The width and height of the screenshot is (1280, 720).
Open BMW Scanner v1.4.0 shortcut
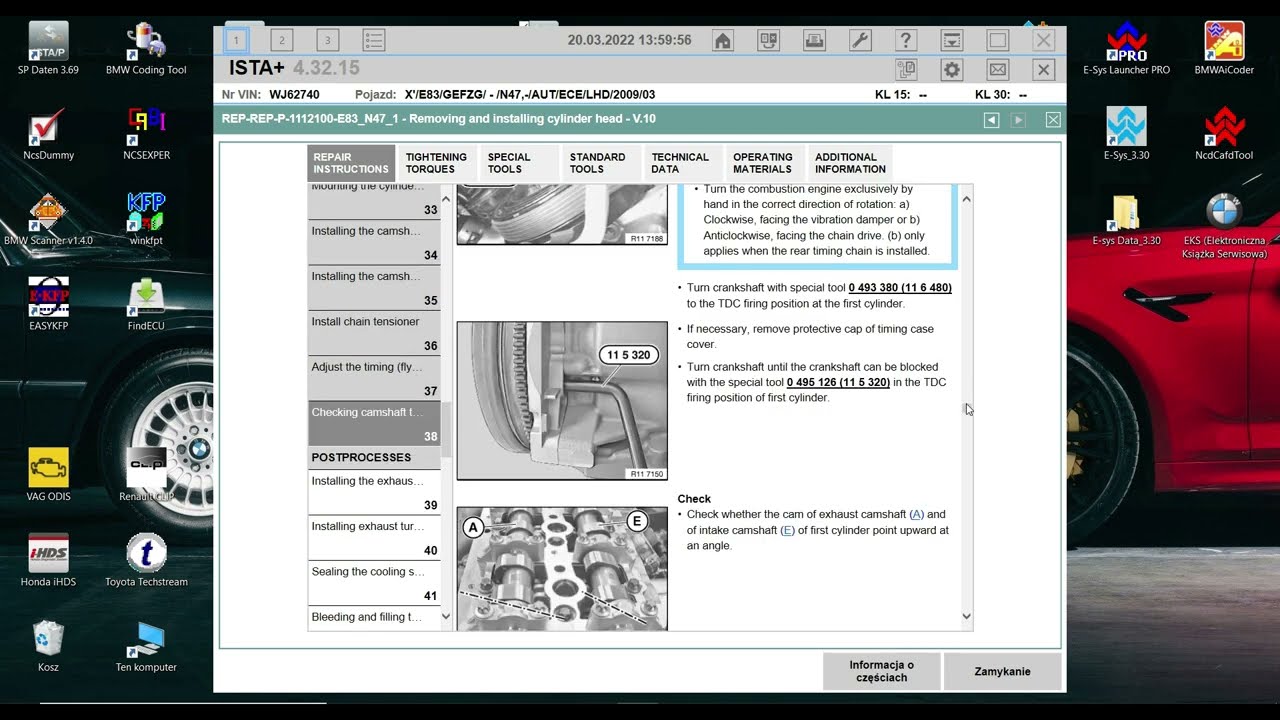[48, 219]
